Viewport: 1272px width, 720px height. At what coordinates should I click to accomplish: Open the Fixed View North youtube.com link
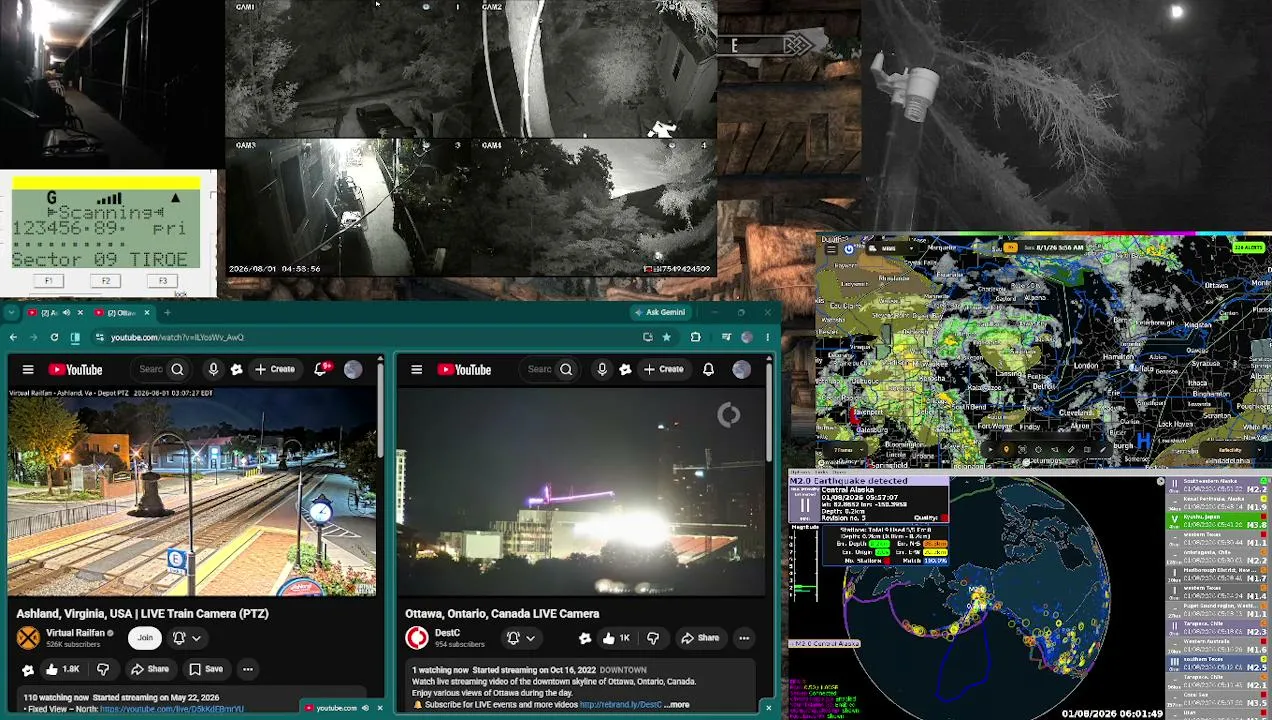[171, 709]
